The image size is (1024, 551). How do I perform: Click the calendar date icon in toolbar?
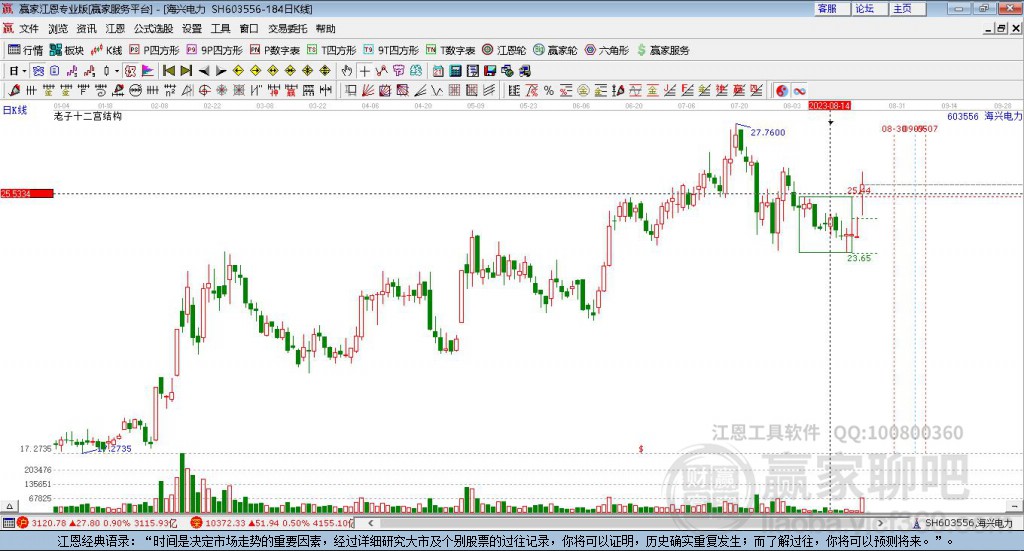(x=438, y=71)
